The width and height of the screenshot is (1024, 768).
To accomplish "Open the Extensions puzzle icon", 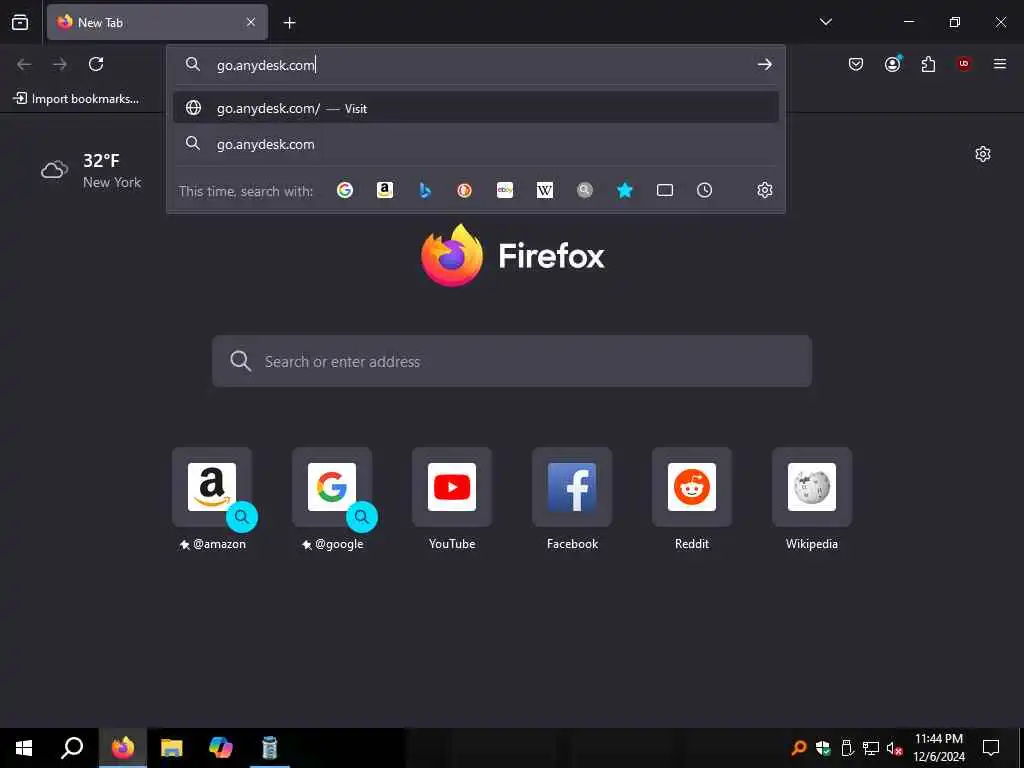I will click(x=928, y=64).
